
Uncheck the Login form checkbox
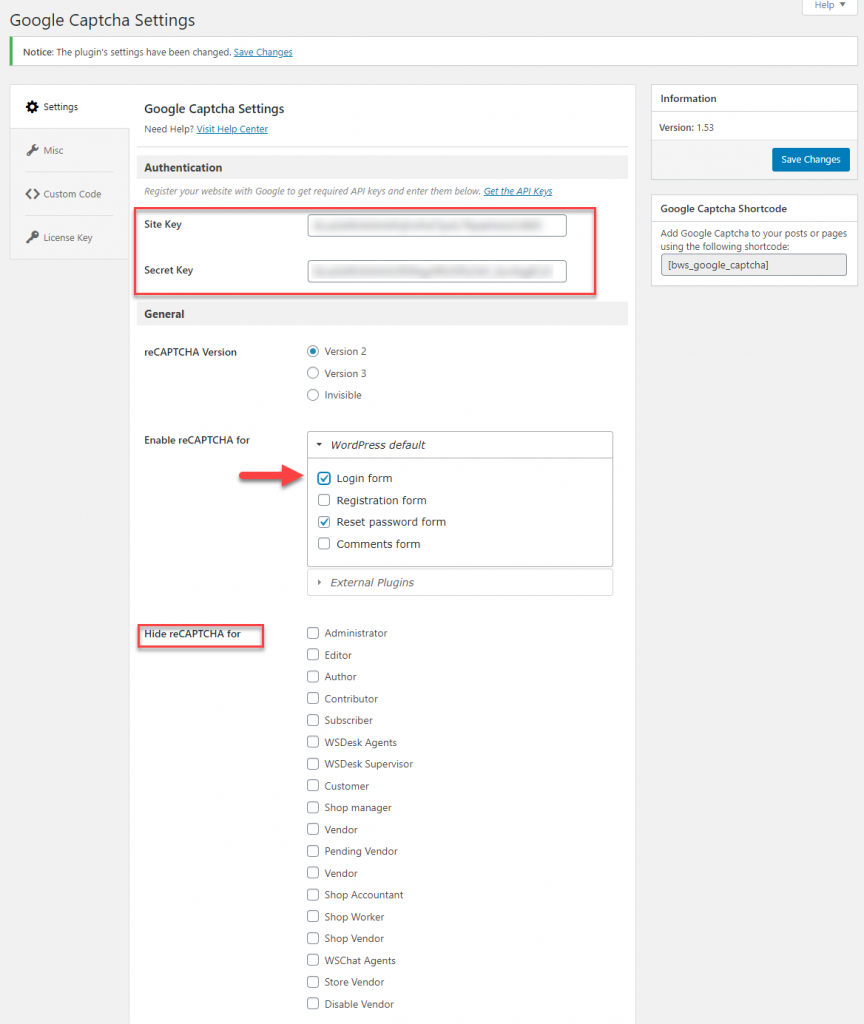coord(324,478)
